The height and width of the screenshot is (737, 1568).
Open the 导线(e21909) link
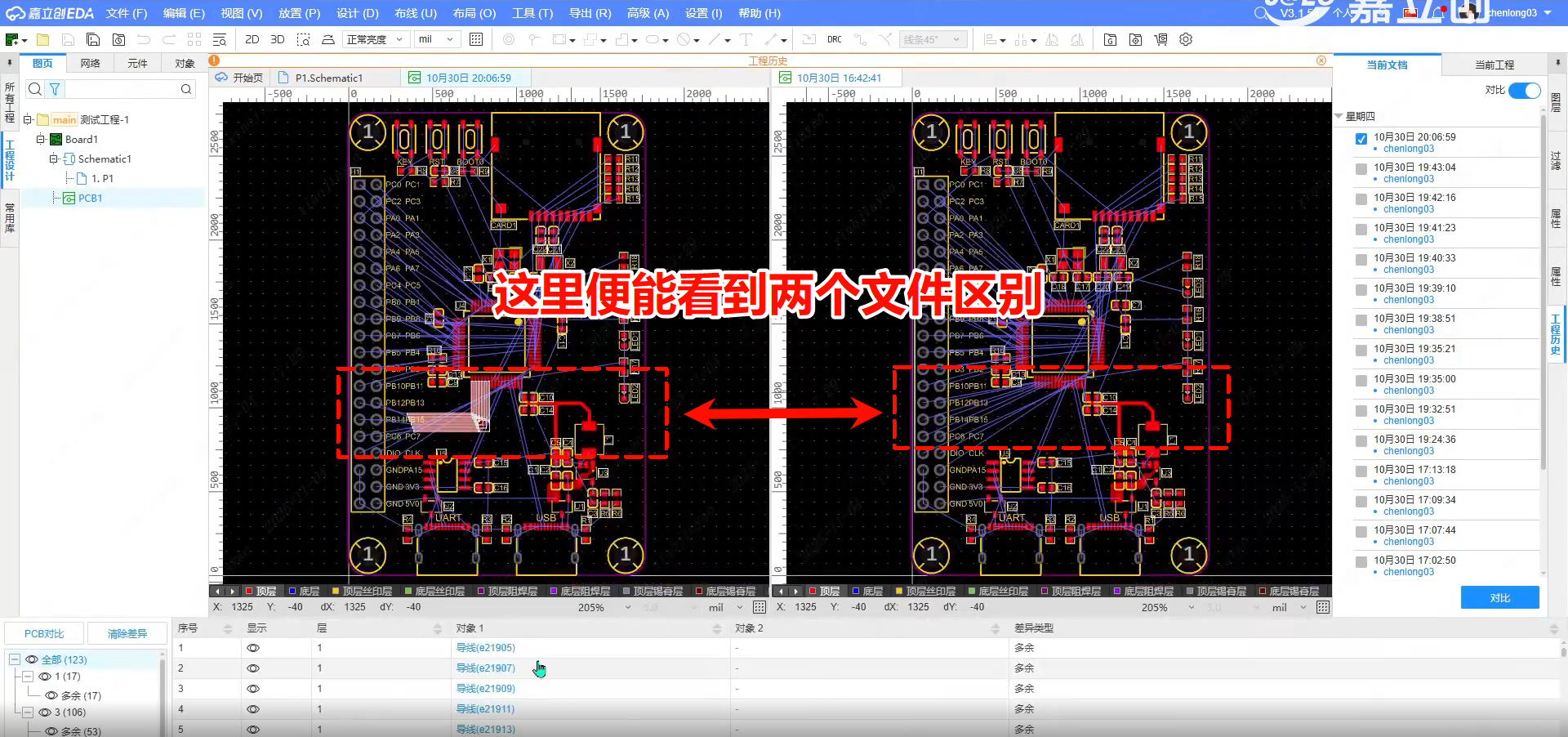[x=485, y=689]
